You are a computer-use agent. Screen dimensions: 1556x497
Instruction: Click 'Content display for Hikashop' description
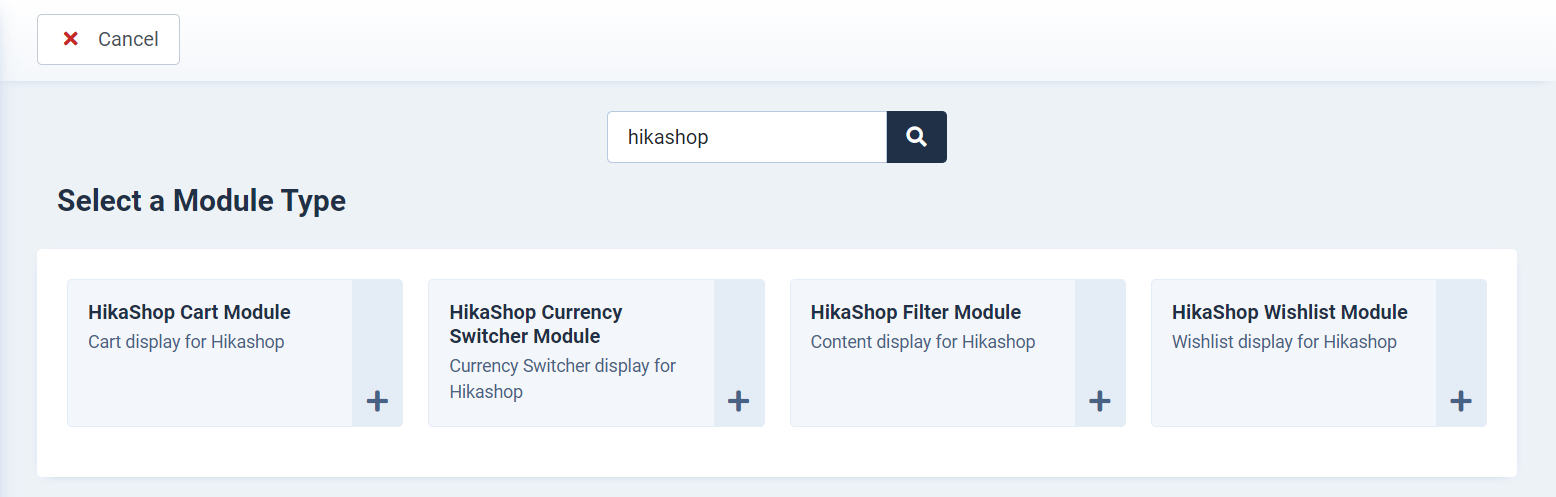pyautogui.click(x=923, y=342)
